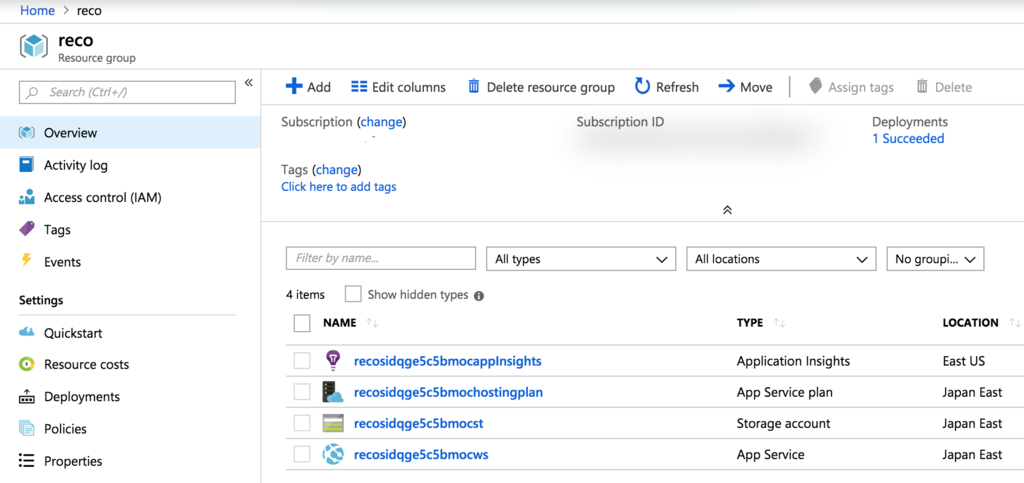Collapse the sidebar menu with double arrow
1024x483 pixels.
click(248, 82)
